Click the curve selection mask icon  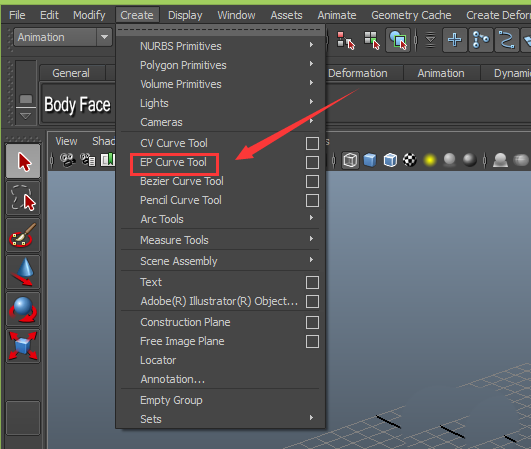click(x=507, y=40)
